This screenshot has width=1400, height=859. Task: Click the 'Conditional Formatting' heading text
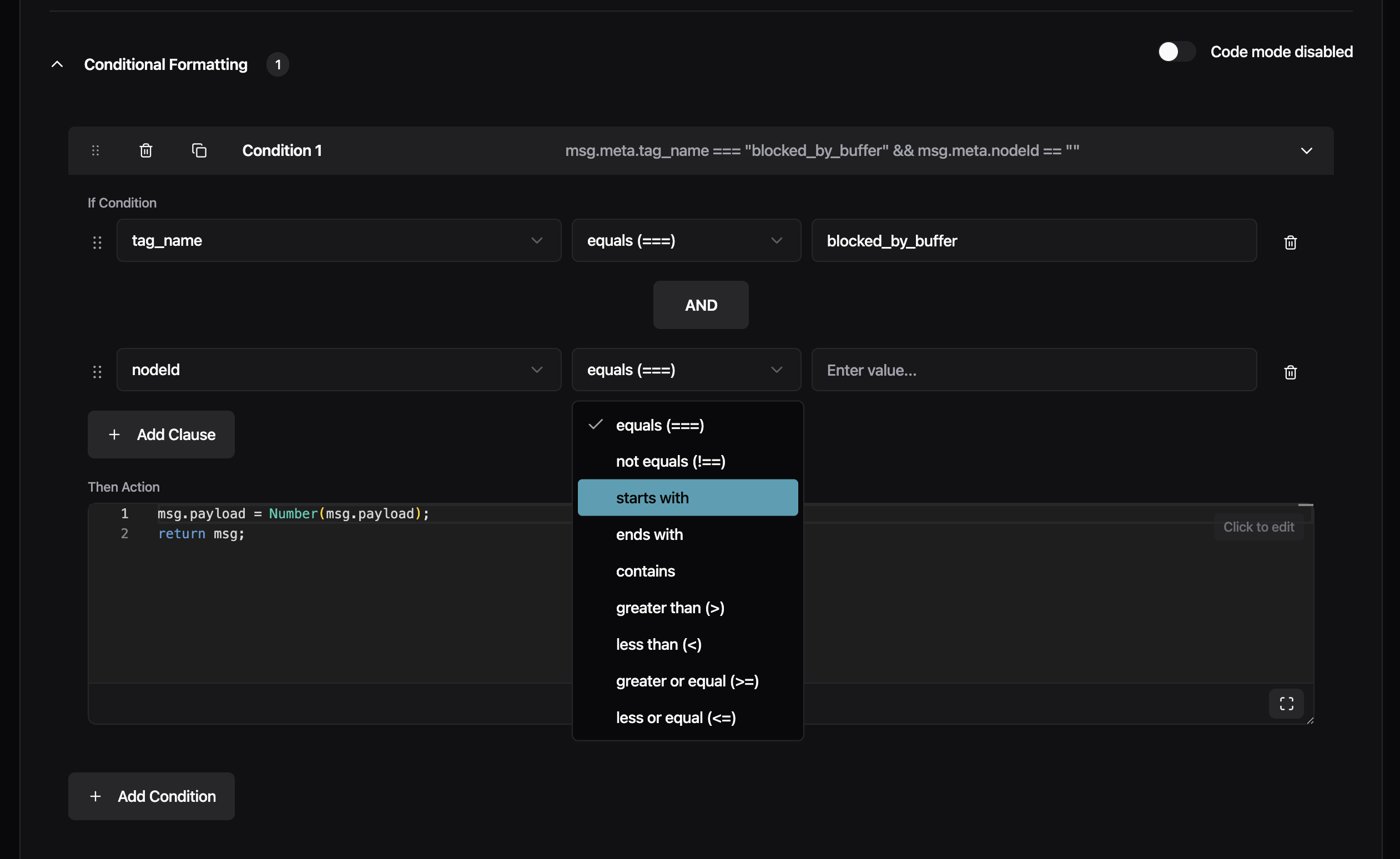(x=166, y=64)
